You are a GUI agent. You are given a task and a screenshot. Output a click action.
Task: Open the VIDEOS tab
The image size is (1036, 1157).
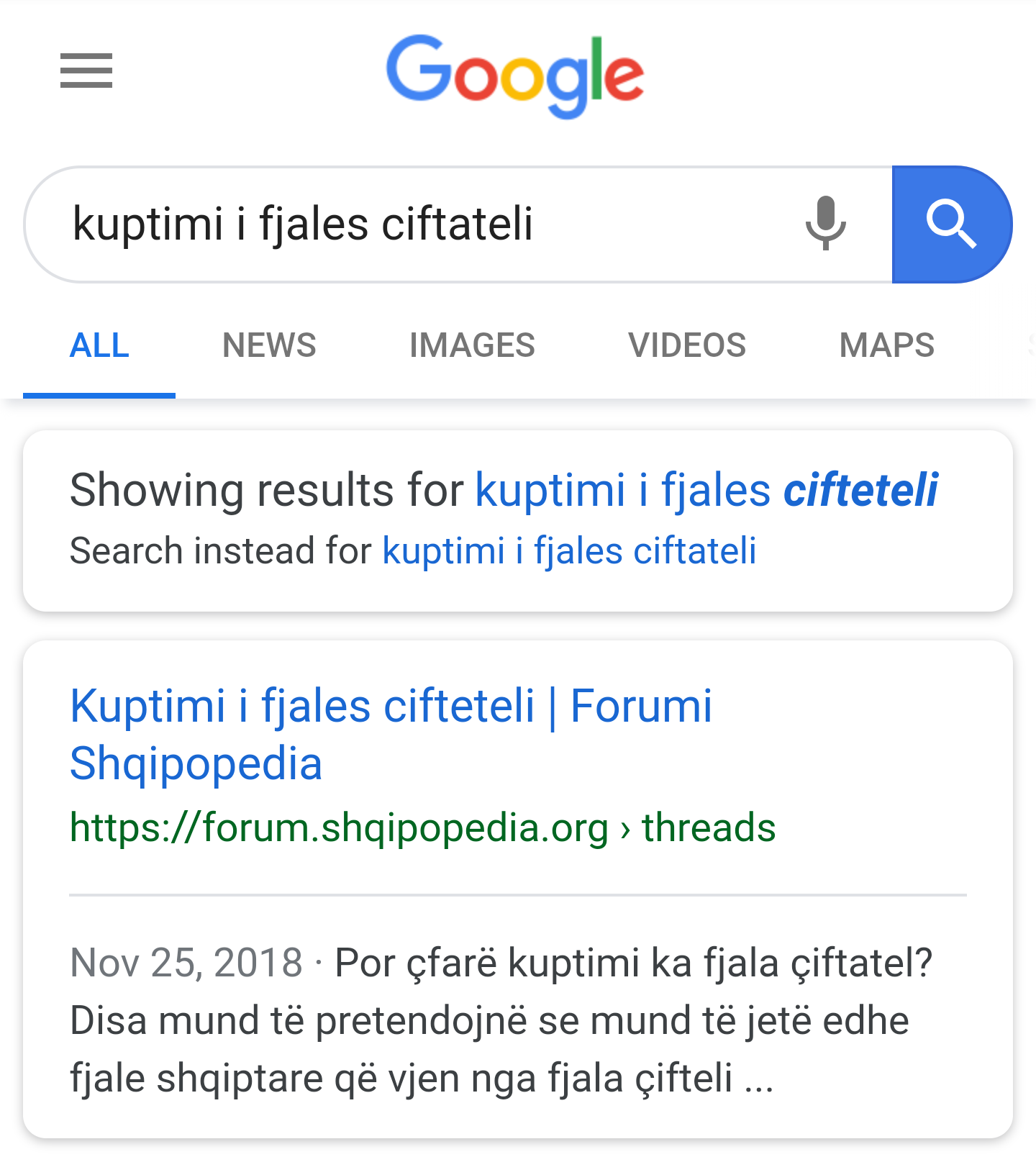coord(687,345)
